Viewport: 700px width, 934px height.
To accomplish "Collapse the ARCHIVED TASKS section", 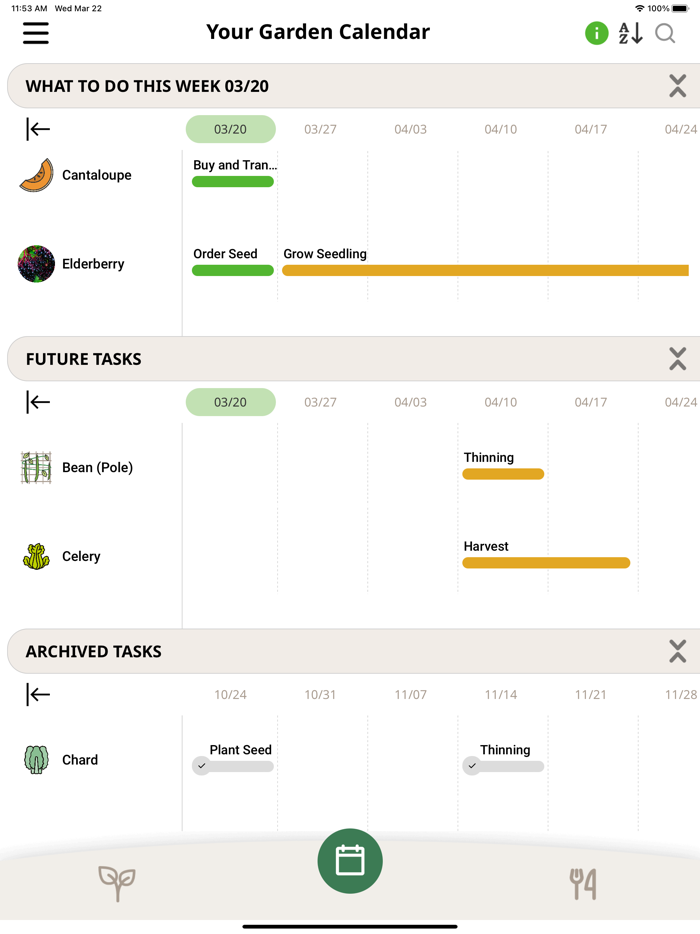I will [677, 651].
